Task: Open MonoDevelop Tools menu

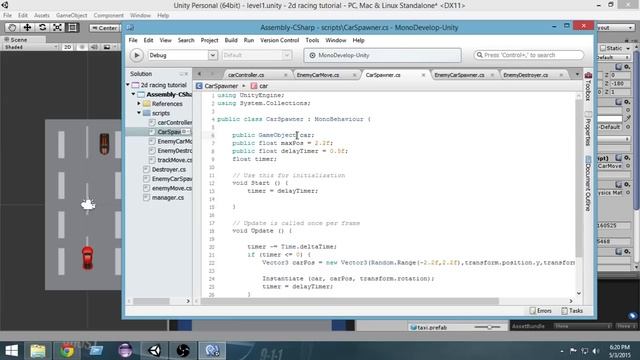Action: pos(312,40)
